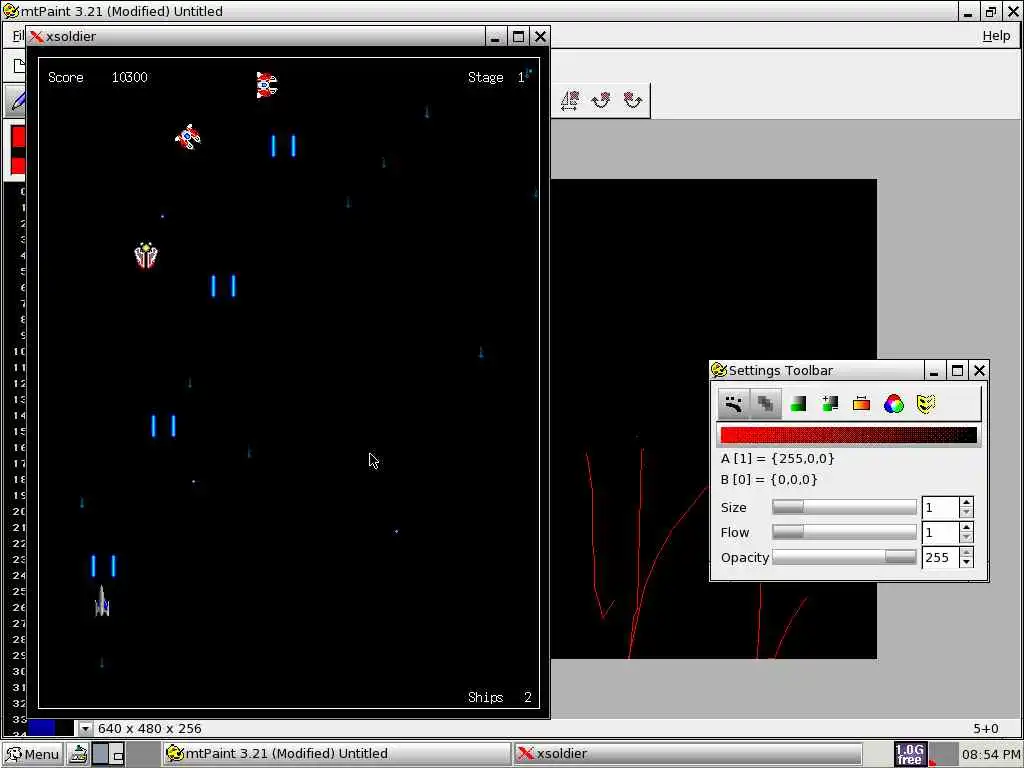Click the Size value input field

(940, 507)
